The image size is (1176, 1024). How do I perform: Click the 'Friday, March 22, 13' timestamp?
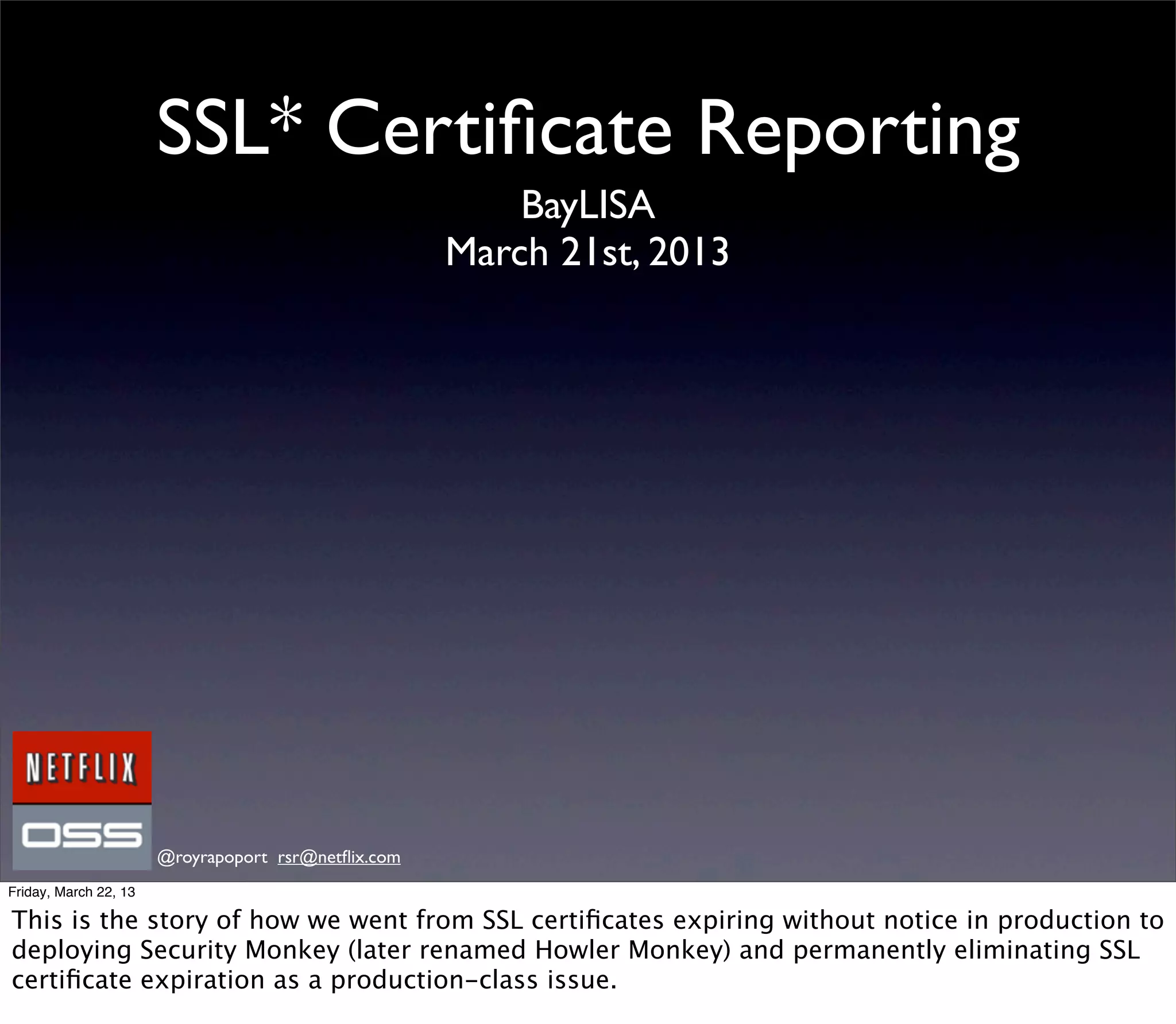[x=72, y=891]
